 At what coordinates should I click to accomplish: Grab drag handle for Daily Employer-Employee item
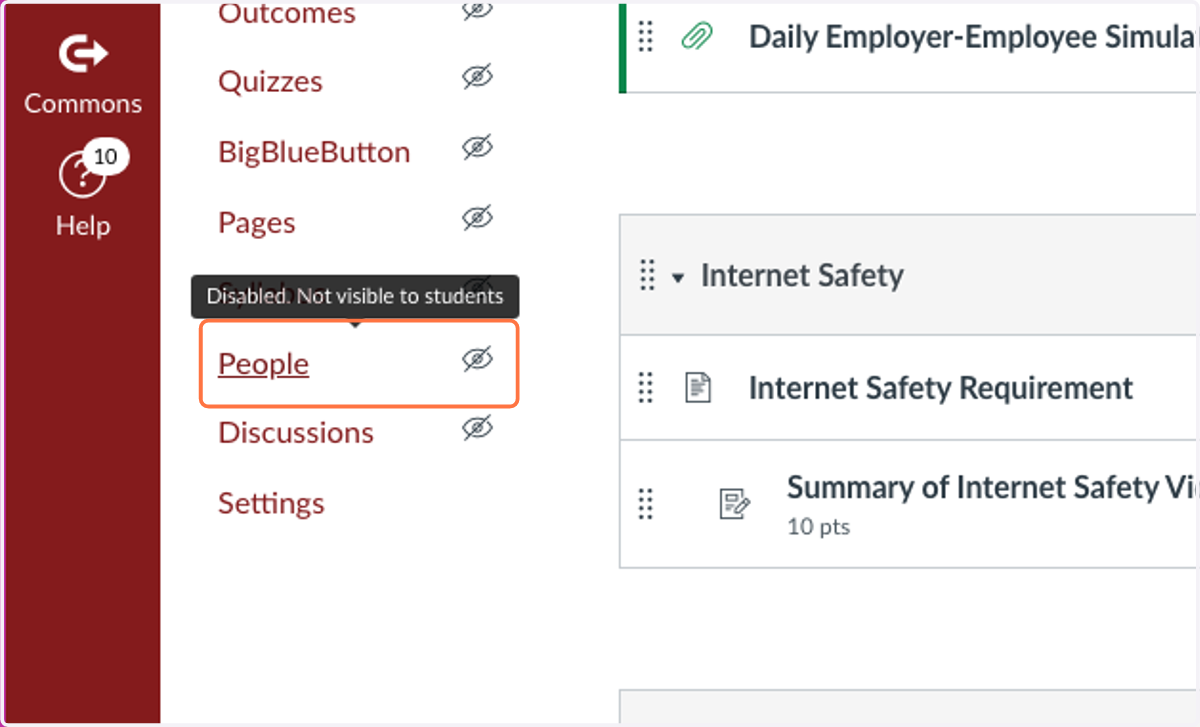coord(646,36)
